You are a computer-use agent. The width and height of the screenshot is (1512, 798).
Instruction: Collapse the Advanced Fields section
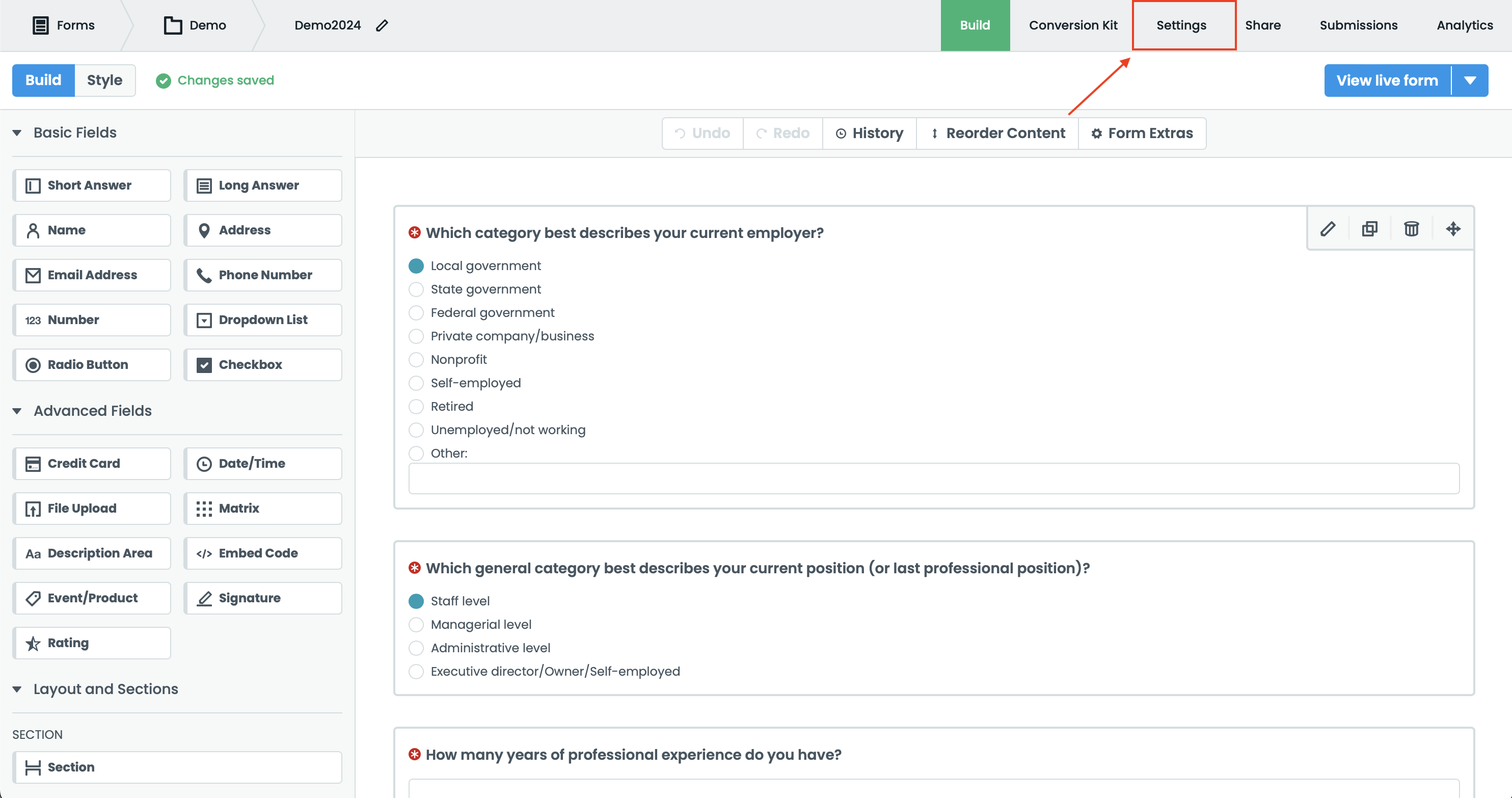pos(17,411)
